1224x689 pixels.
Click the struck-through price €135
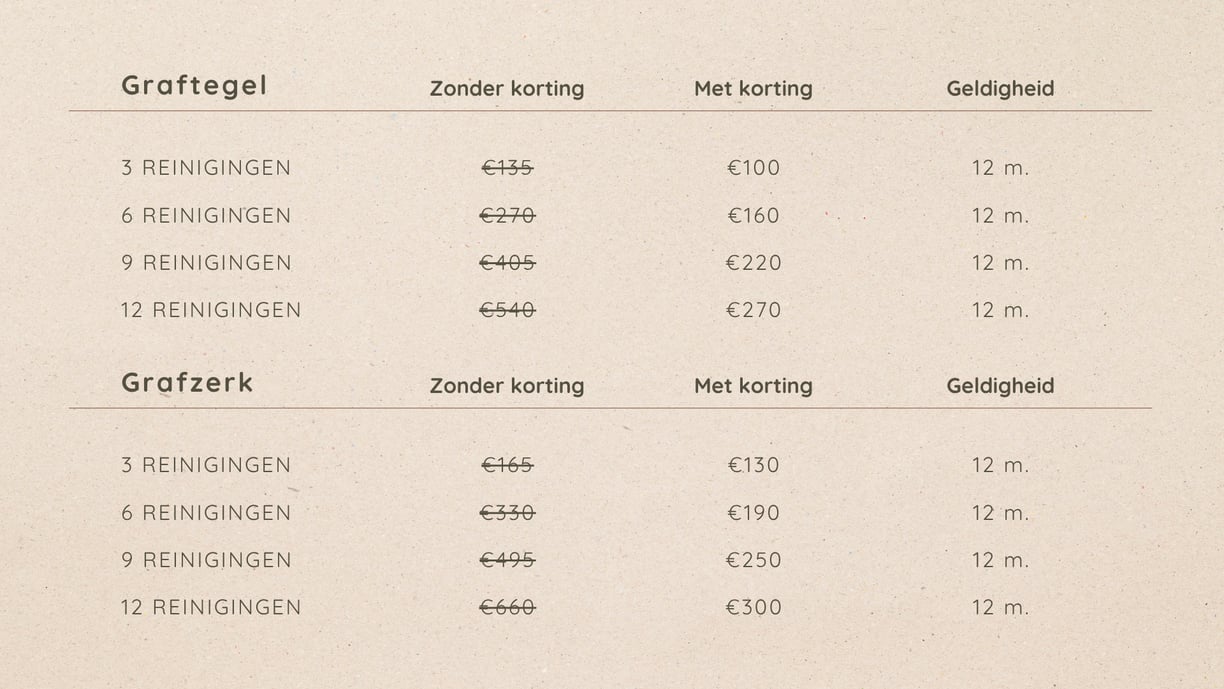coord(507,168)
